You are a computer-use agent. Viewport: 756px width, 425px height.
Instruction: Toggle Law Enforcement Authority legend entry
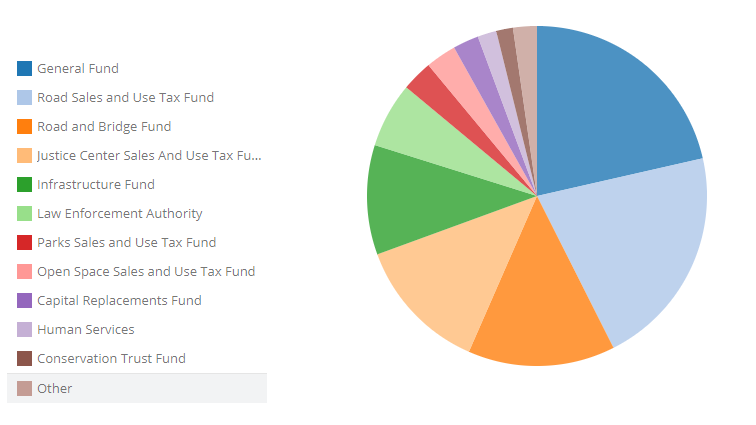click(120, 214)
